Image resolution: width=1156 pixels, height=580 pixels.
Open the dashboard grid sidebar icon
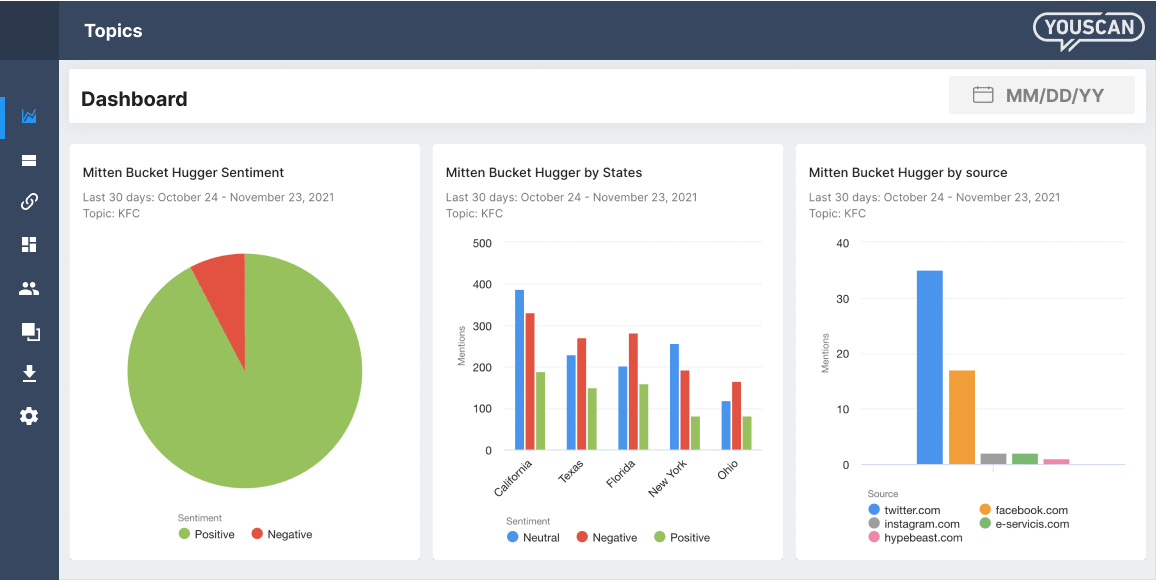(29, 245)
